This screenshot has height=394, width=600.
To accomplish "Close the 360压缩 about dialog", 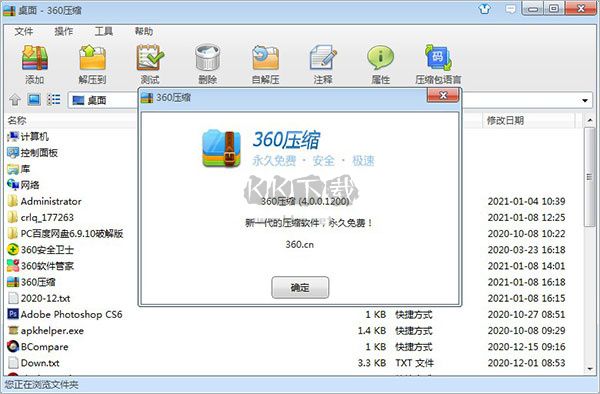I will tap(443, 96).
